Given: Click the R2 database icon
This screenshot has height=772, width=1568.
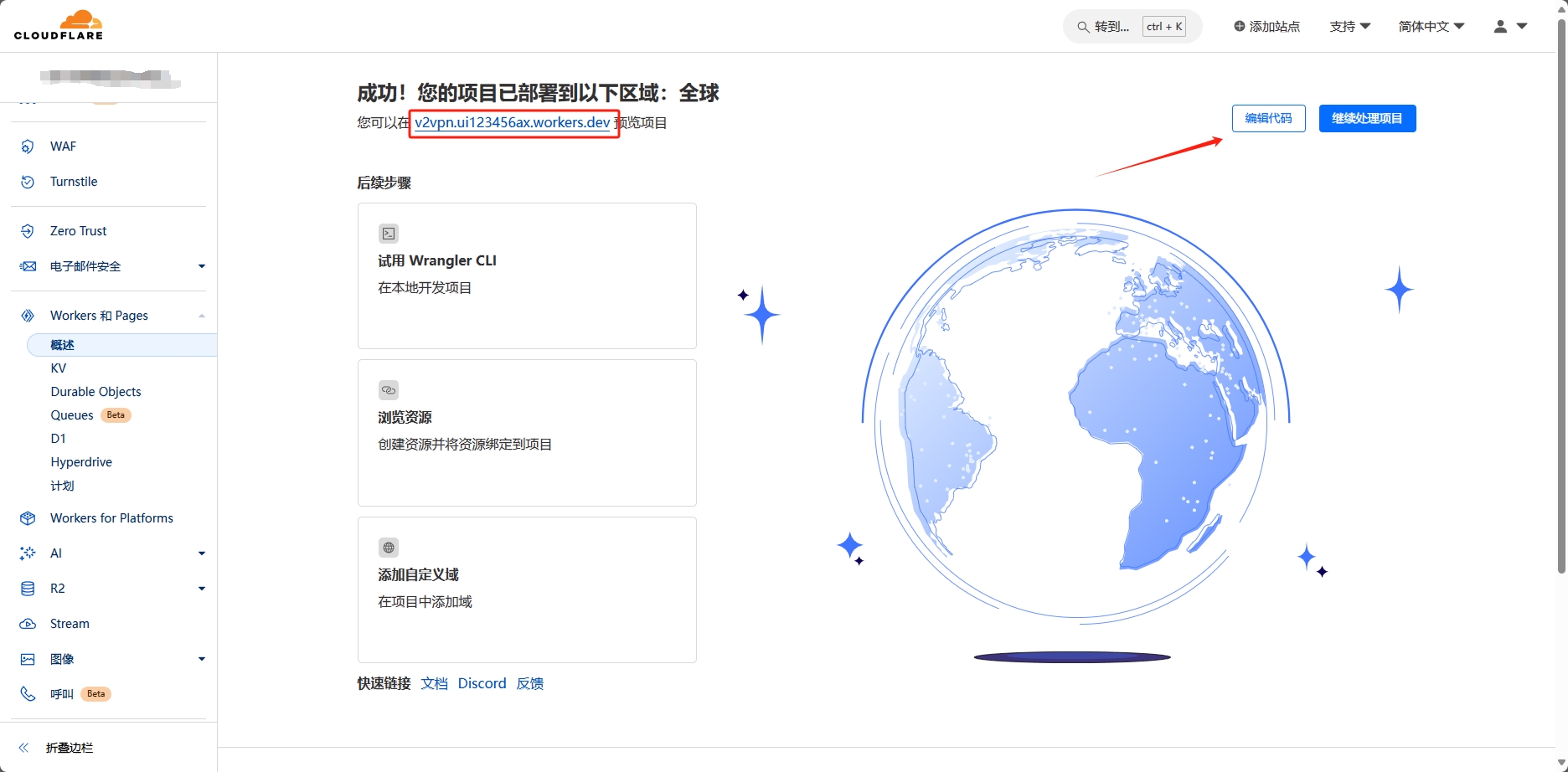Looking at the screenshot, I should pos(28,589).
